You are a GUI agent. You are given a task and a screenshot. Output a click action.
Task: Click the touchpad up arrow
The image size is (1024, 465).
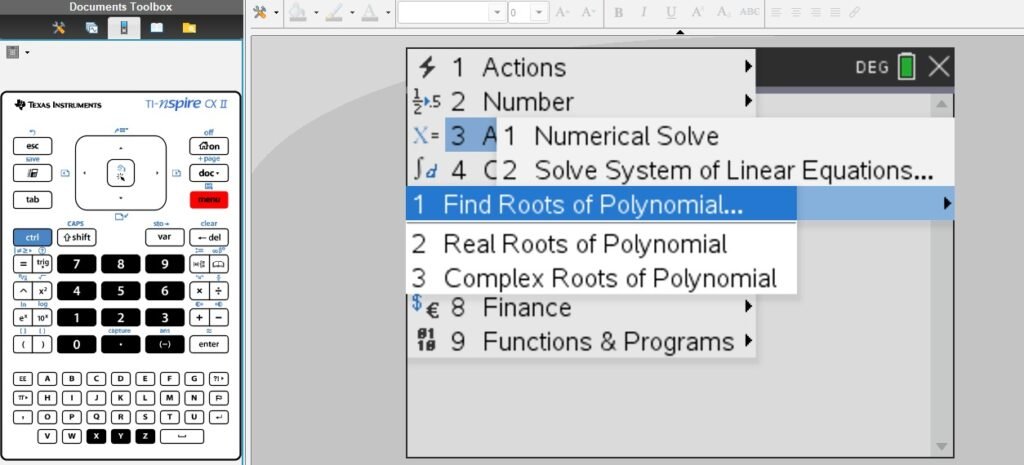(x=121, y=148)
